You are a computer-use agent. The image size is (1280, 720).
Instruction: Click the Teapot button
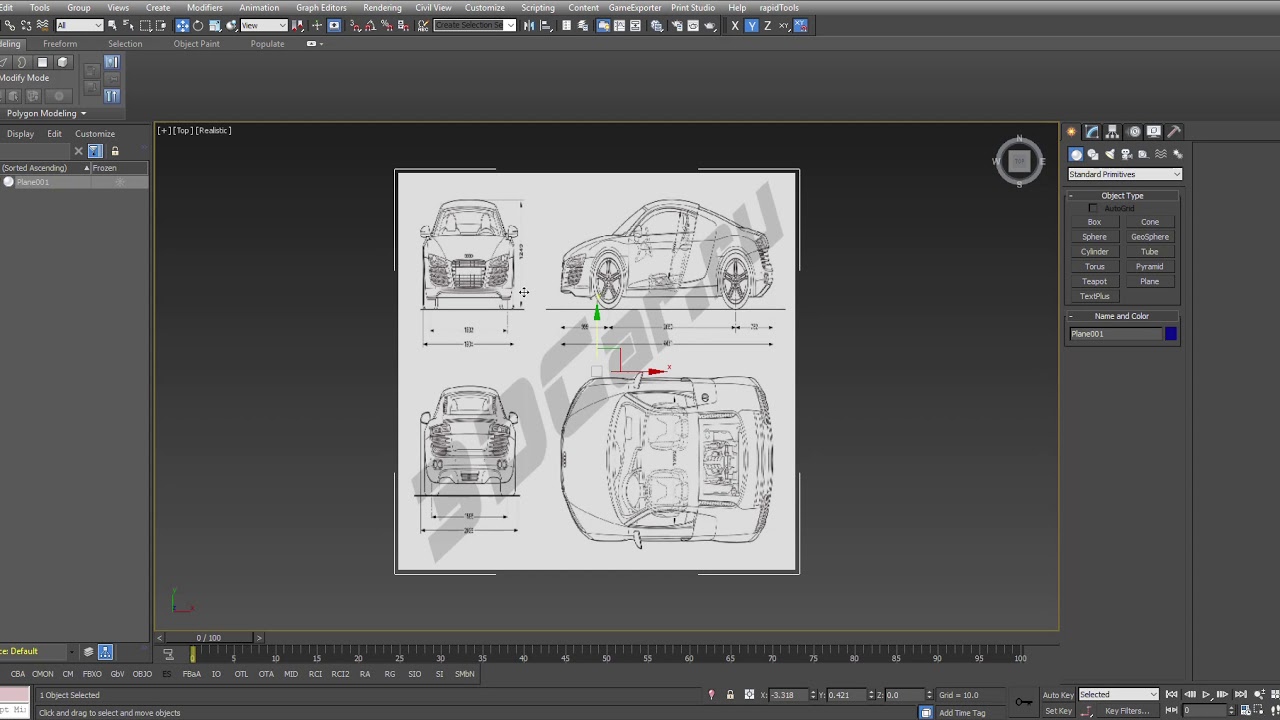point(1094,281)
